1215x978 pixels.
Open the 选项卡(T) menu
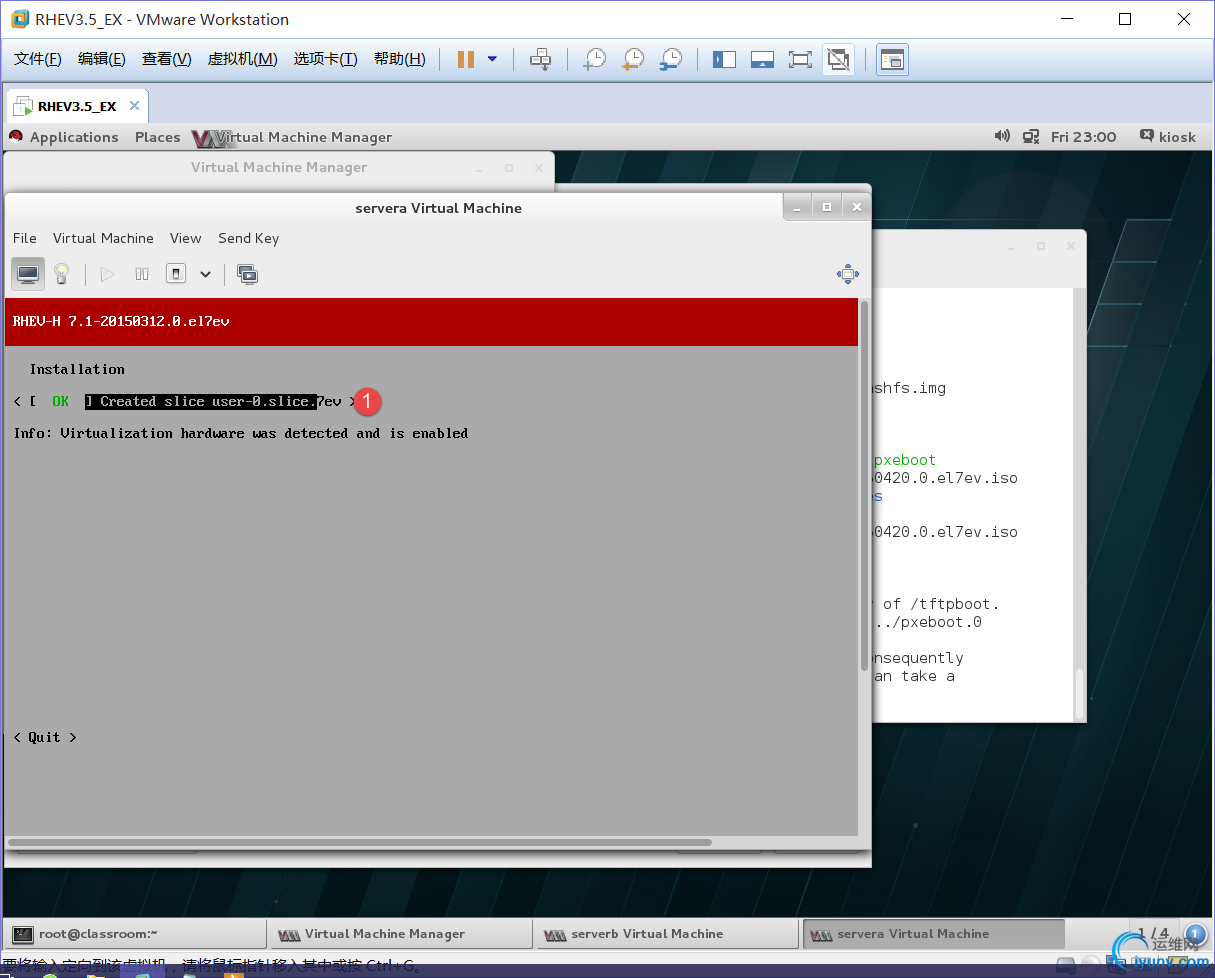pos(325,59)
